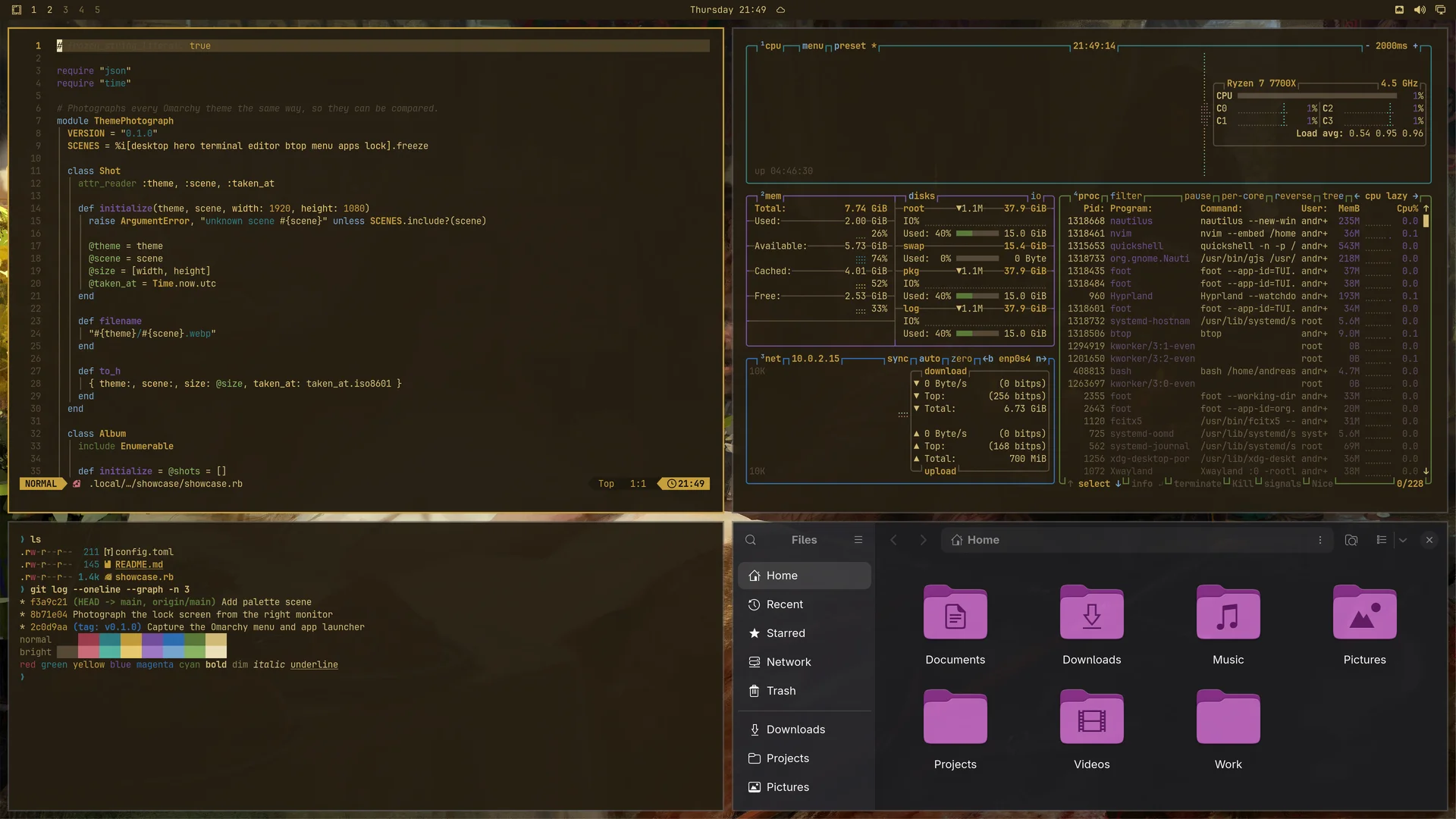Image resolution: width=1456 pixels, height=819 pixels.
Task: Open the Documents folder icon
Action: point(955,612)
